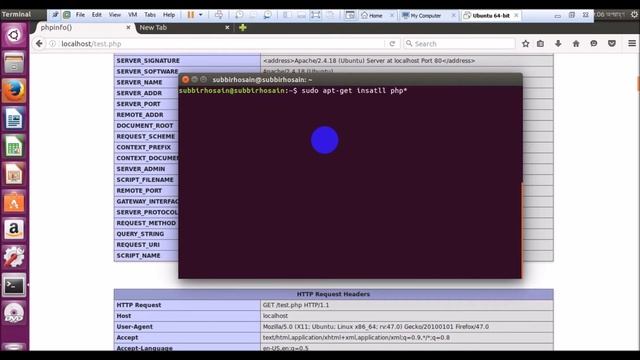The height and width of the screenshot is (360, 640).
Task: Open Ubuntu Software Center from the dock
Action: [14, 202]
